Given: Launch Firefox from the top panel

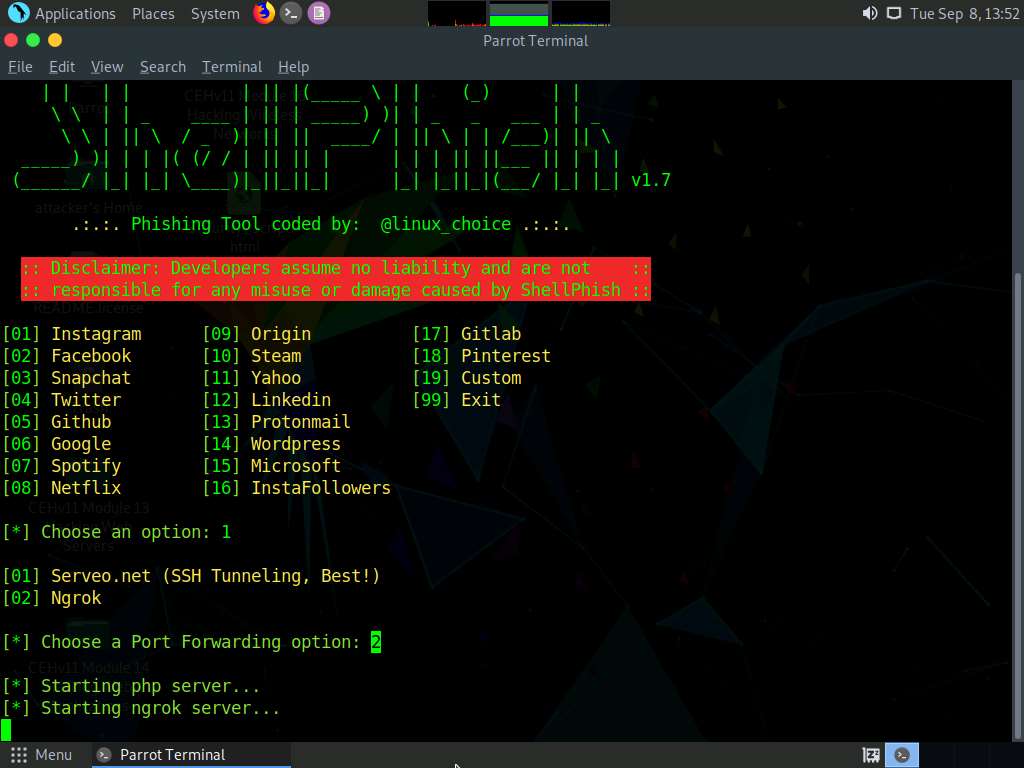Looking at the screenshot, I should tap(264, 13).
